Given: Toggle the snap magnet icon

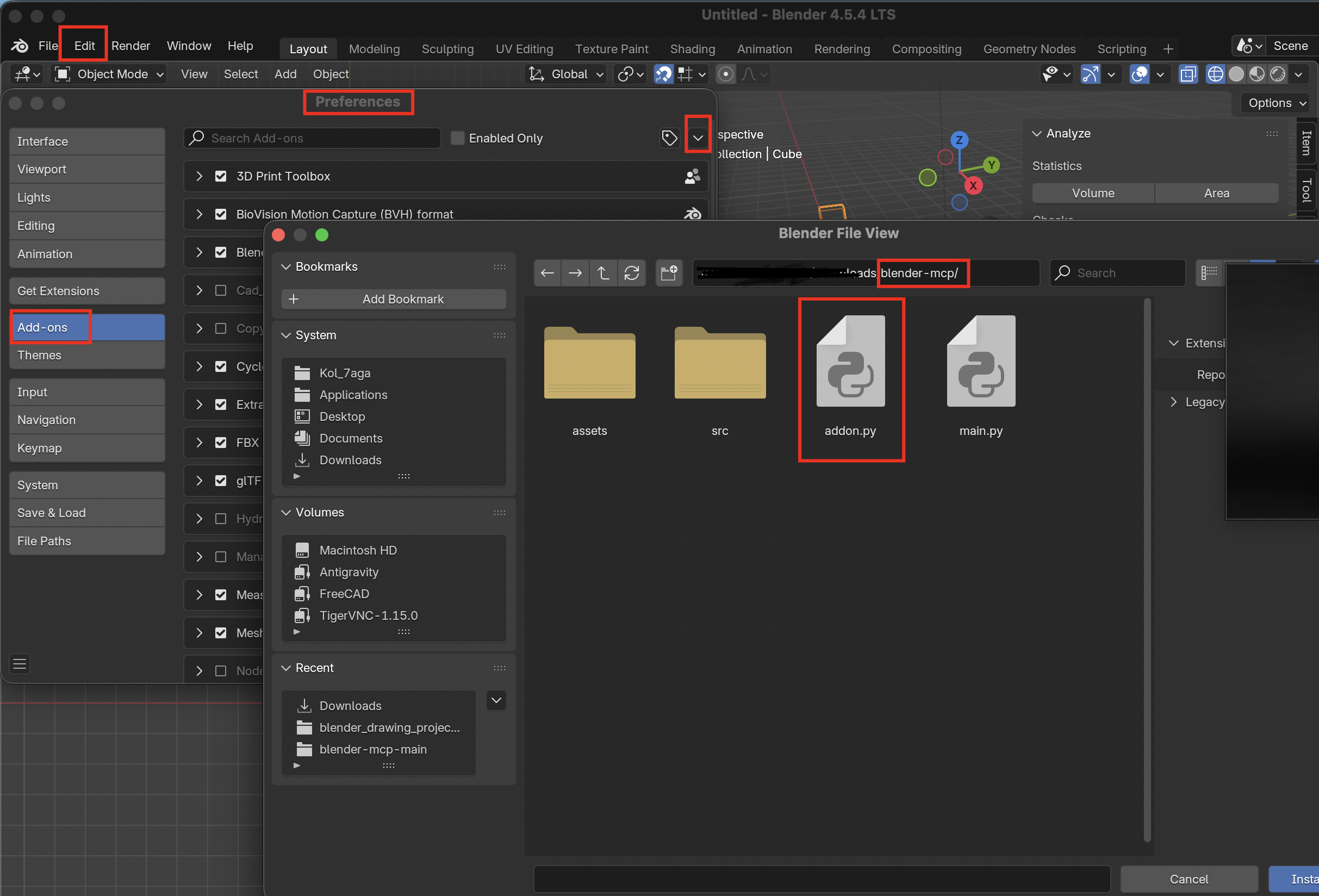Looking at the screenshot, I should click(x=663, y=74).
